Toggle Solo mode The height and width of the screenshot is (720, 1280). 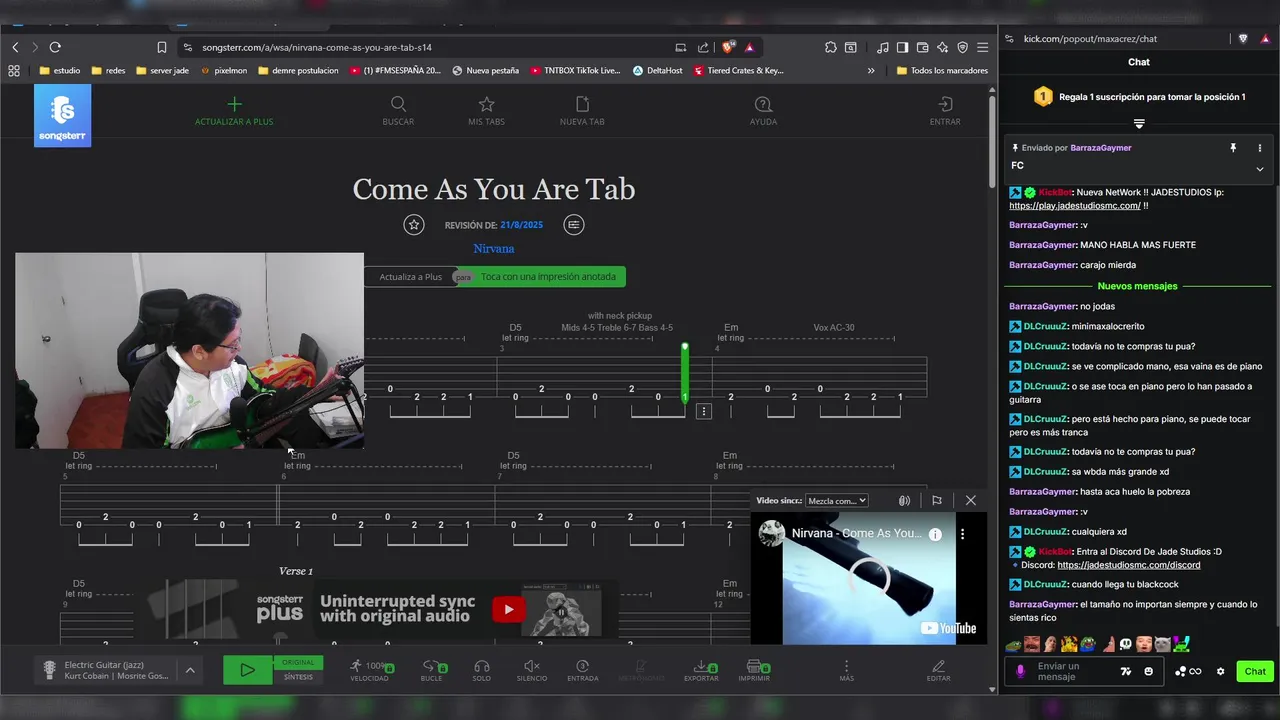482,670
